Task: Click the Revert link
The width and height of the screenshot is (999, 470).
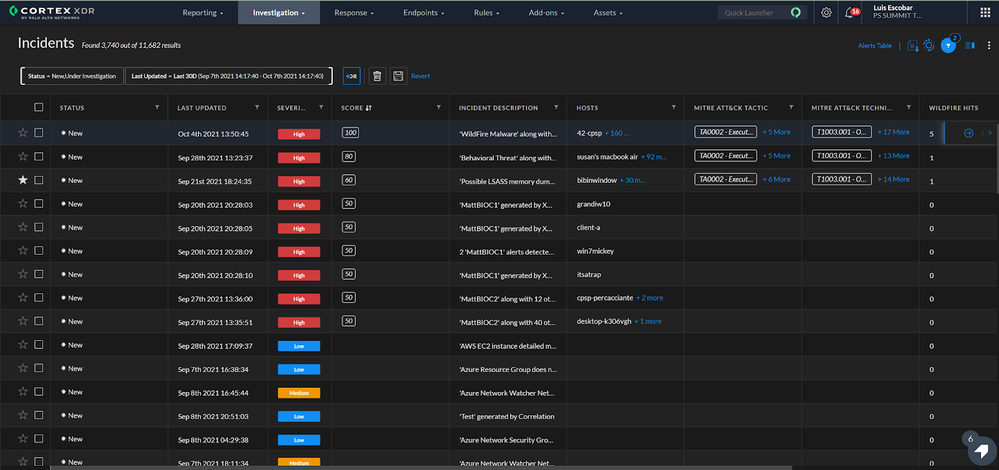Action: (x=421, y=76)
